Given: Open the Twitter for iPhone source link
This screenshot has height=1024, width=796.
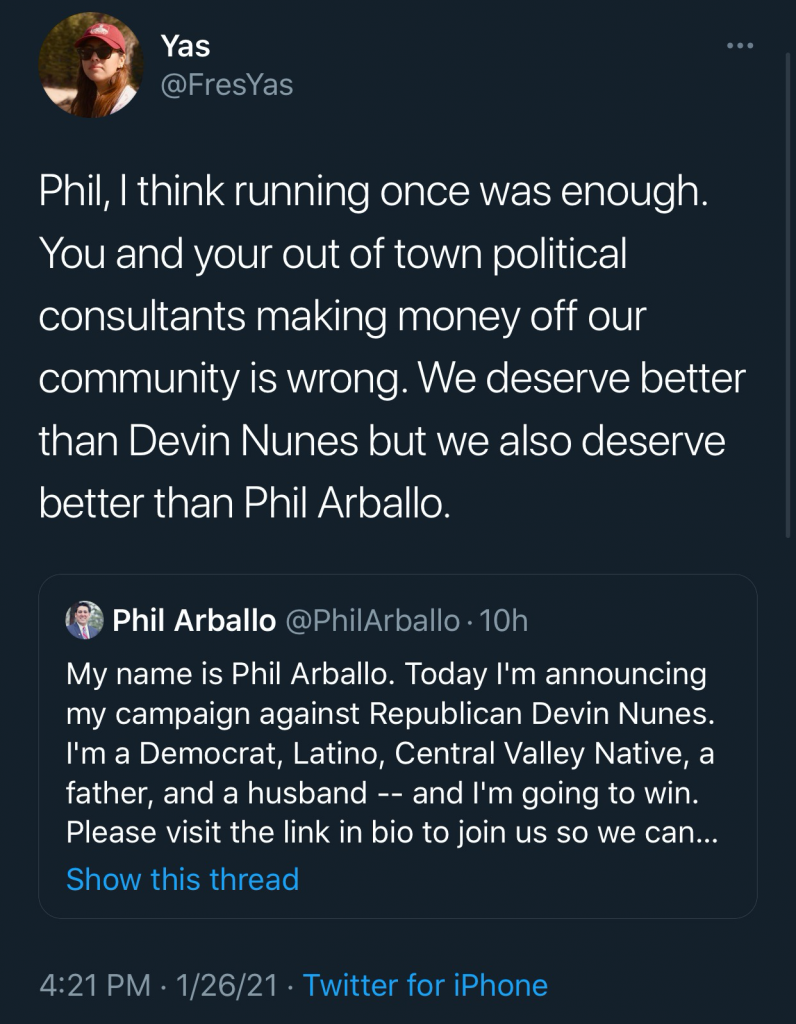Looking at the screenshot, I should [x=425, y=985].
